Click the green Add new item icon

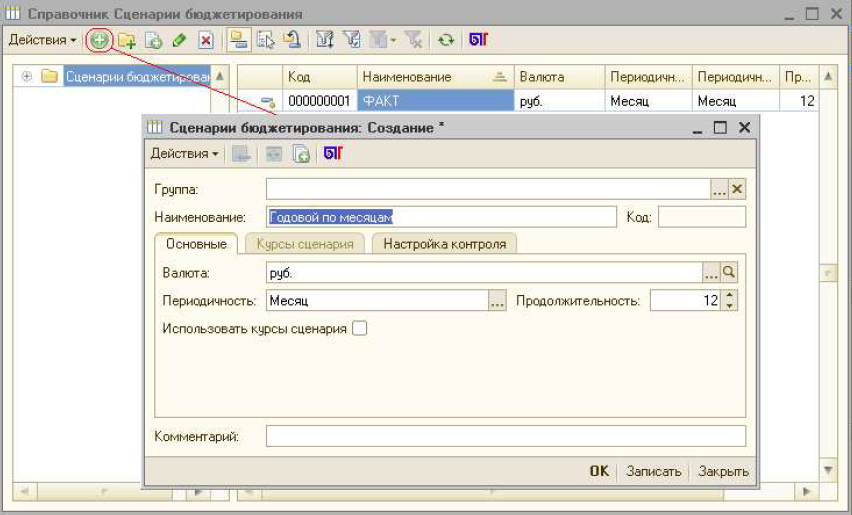click(x=100, y=40)
